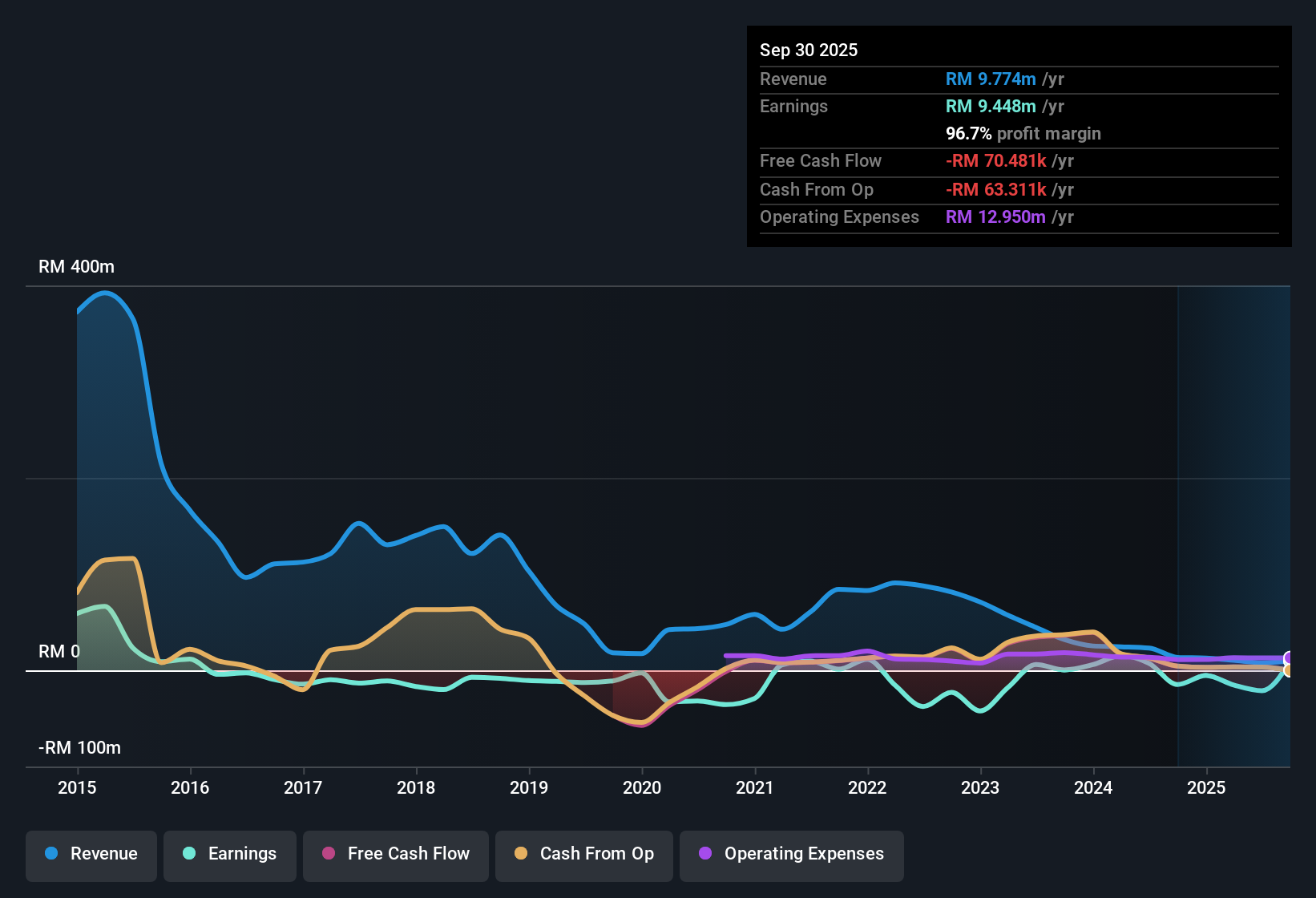This screenshot has width=1316, height=898.
Task: Click the purple Operating Expenses value in tooltip
Action: click(x=996, y=216)
